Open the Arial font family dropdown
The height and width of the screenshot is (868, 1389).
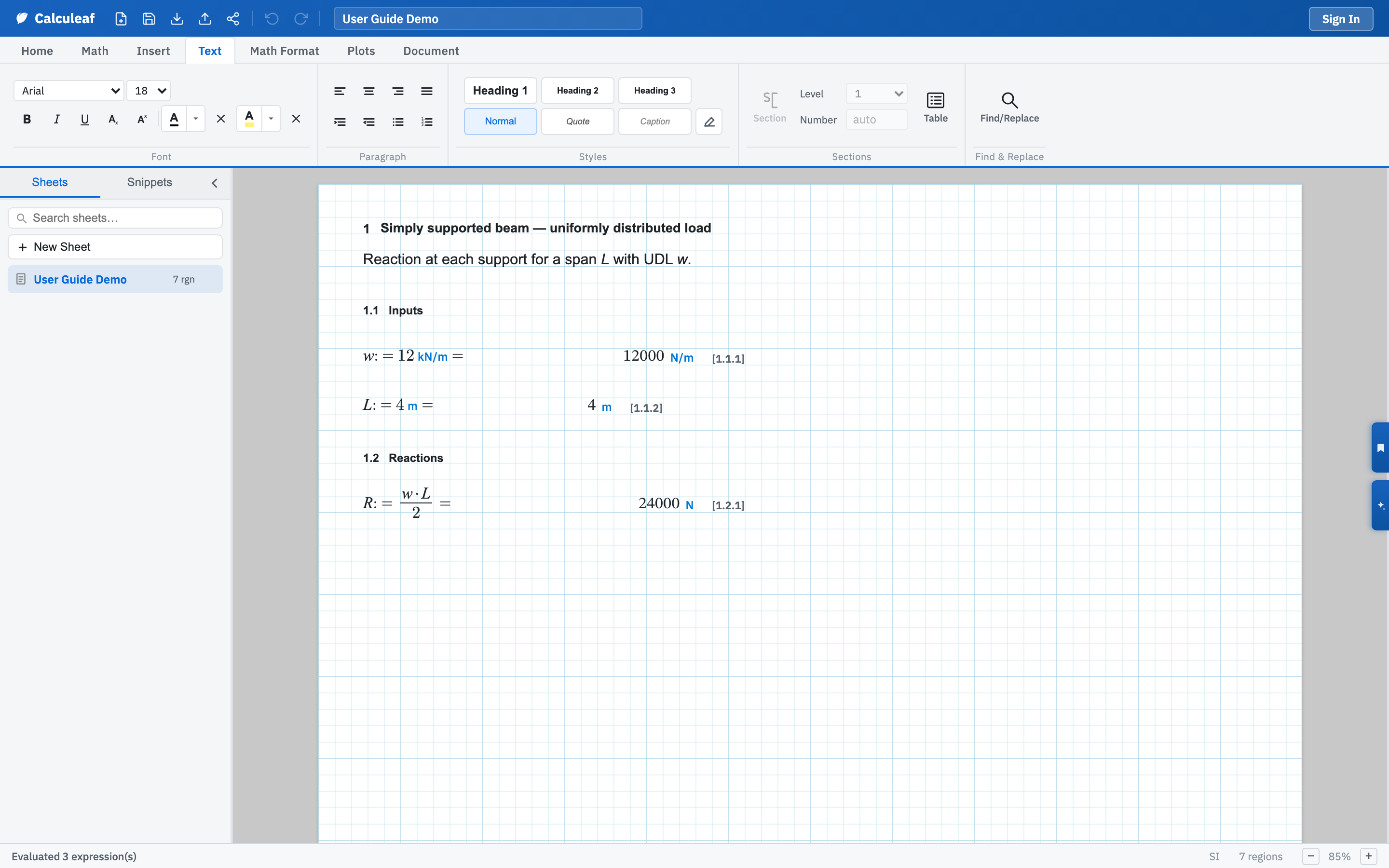pos(69,91)
